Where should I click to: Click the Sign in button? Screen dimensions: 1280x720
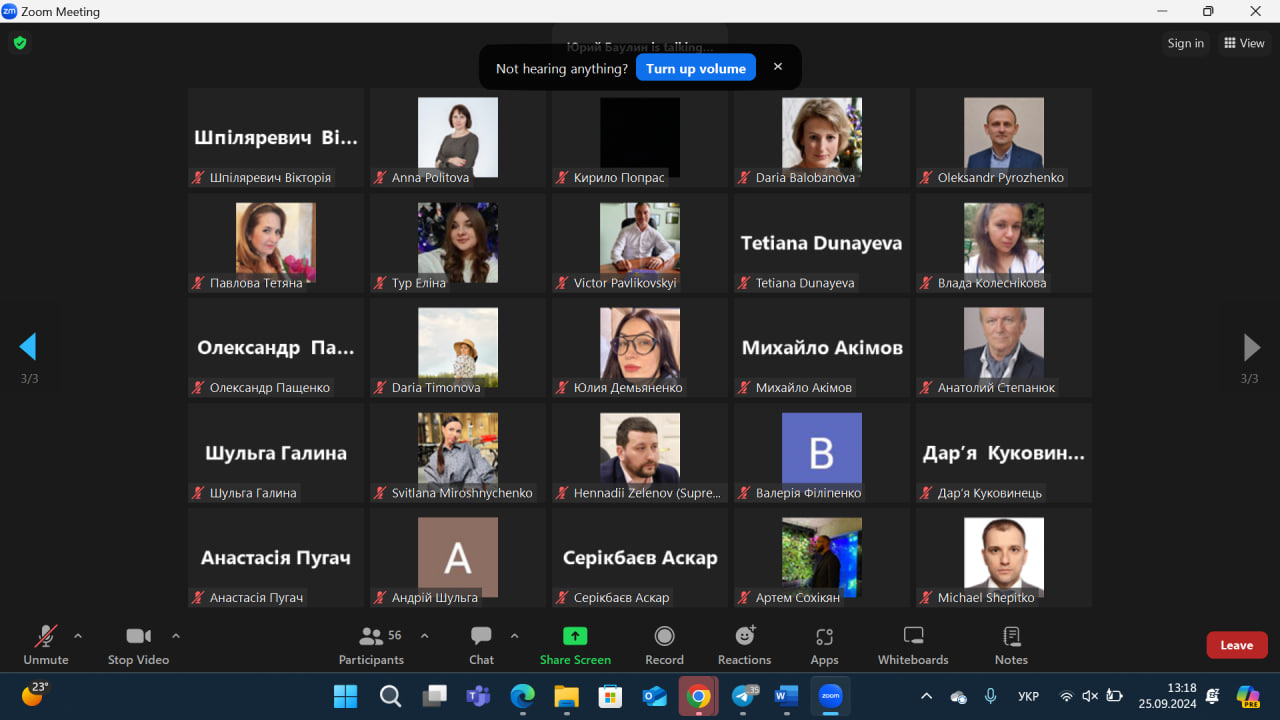tap(1185, 43)
